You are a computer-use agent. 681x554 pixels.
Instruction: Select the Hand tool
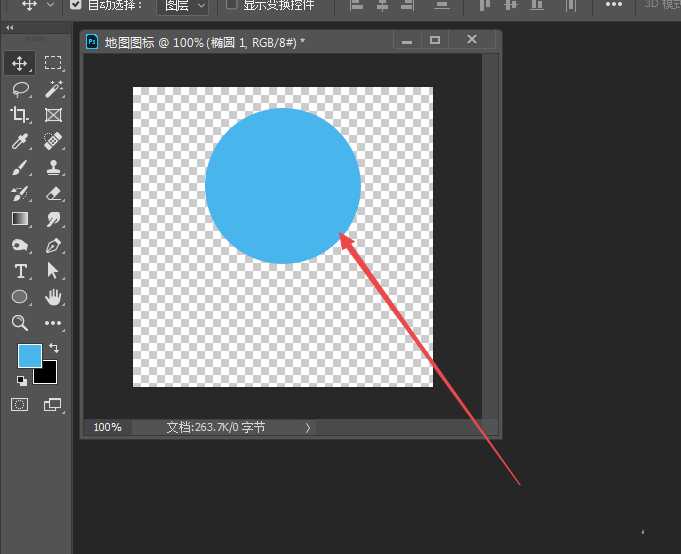click(x=53, y=297)
